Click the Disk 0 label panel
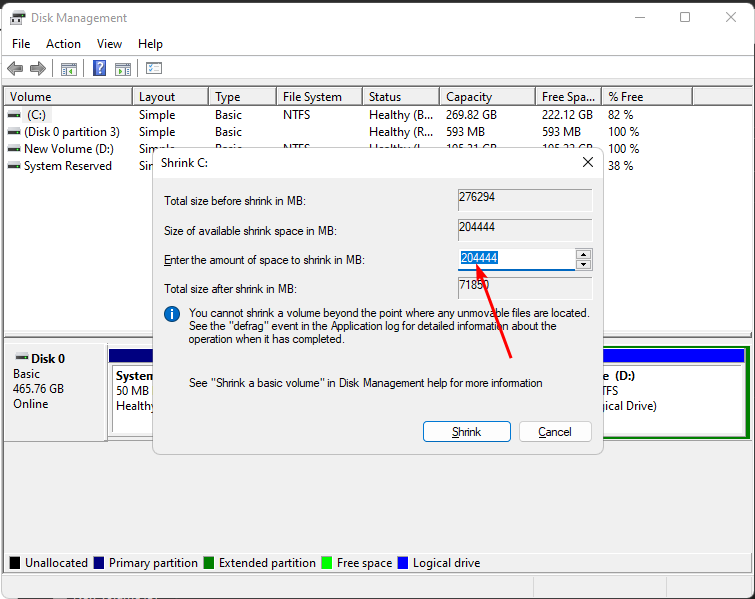755x599 pixels. (55, 392)
